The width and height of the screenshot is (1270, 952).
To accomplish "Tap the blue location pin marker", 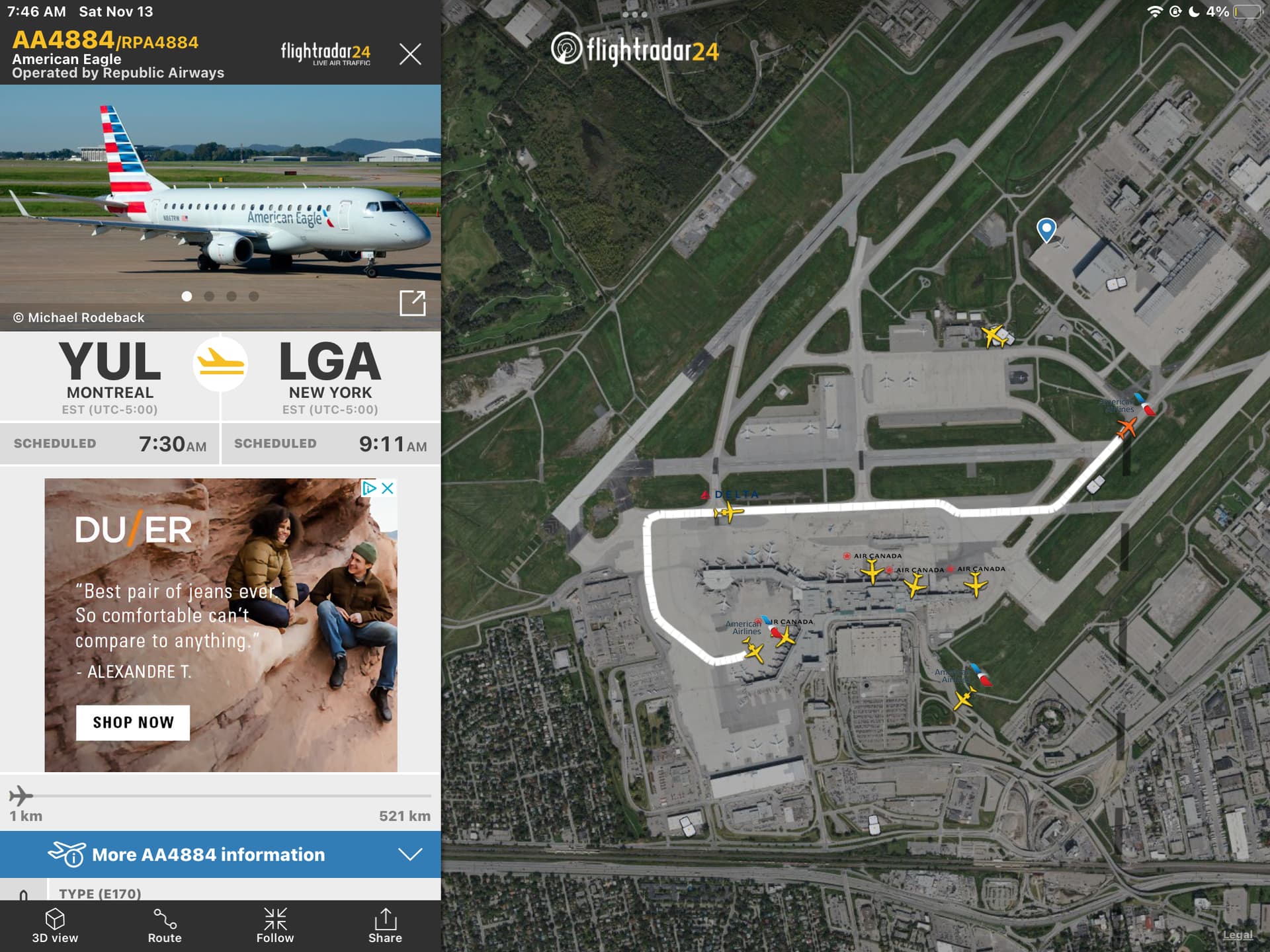I will click(x=1046, y=231).
